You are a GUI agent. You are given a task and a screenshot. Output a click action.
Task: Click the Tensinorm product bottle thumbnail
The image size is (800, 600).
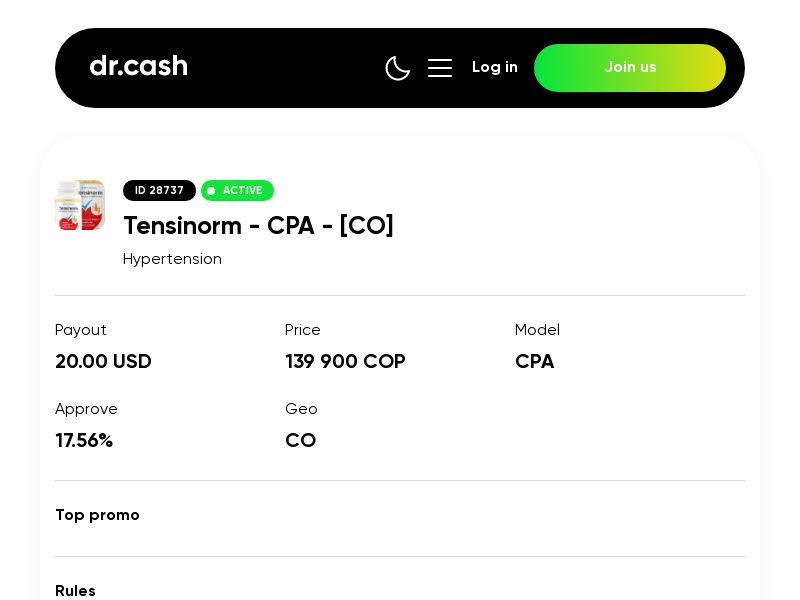[80, 205]
